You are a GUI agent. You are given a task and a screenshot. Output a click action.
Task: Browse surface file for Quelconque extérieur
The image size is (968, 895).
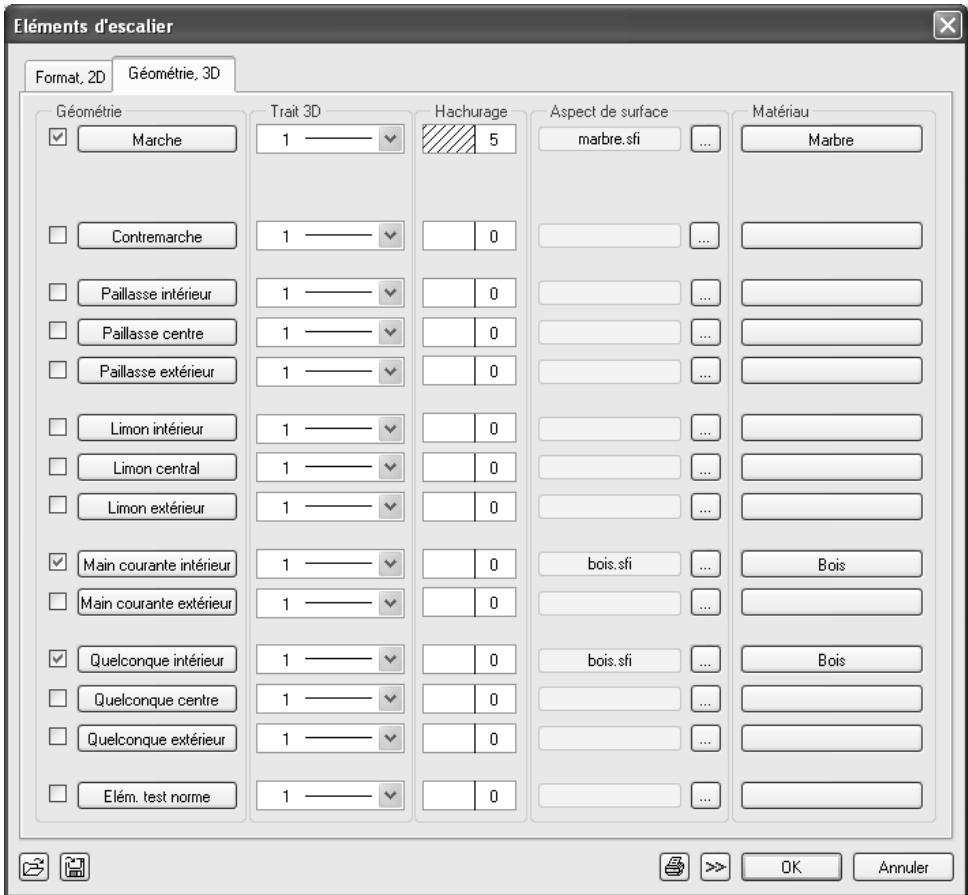(705, 738)
